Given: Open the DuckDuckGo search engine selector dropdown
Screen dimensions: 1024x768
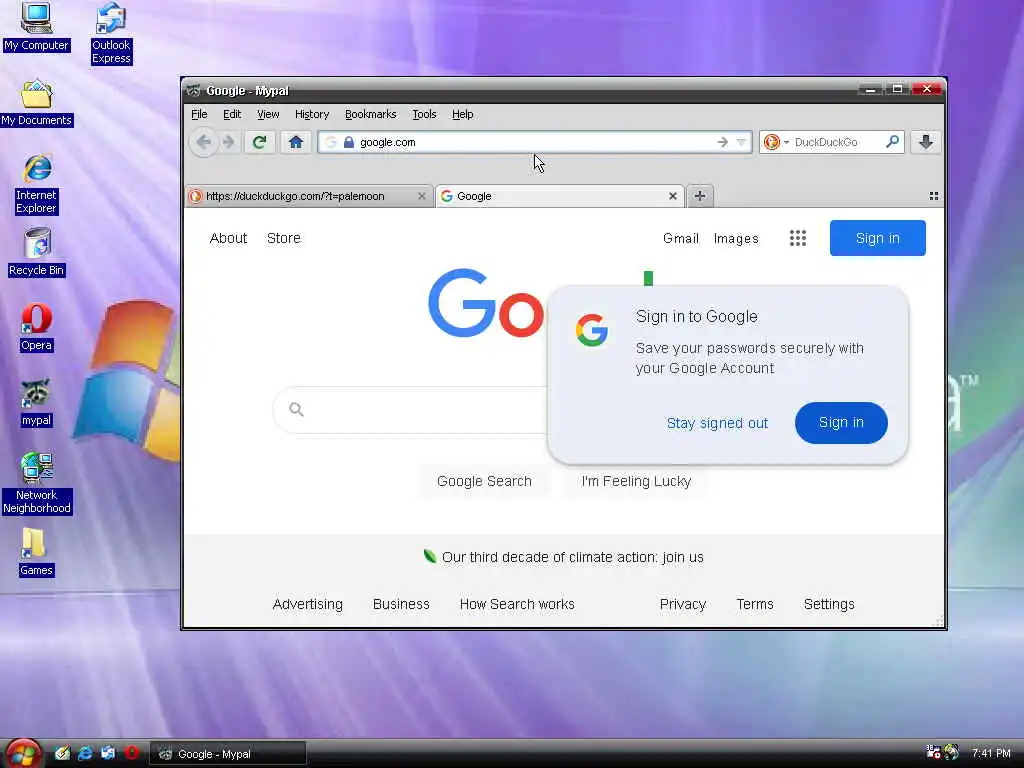Looking at the screenshot, I should click(x=776, y=142).
